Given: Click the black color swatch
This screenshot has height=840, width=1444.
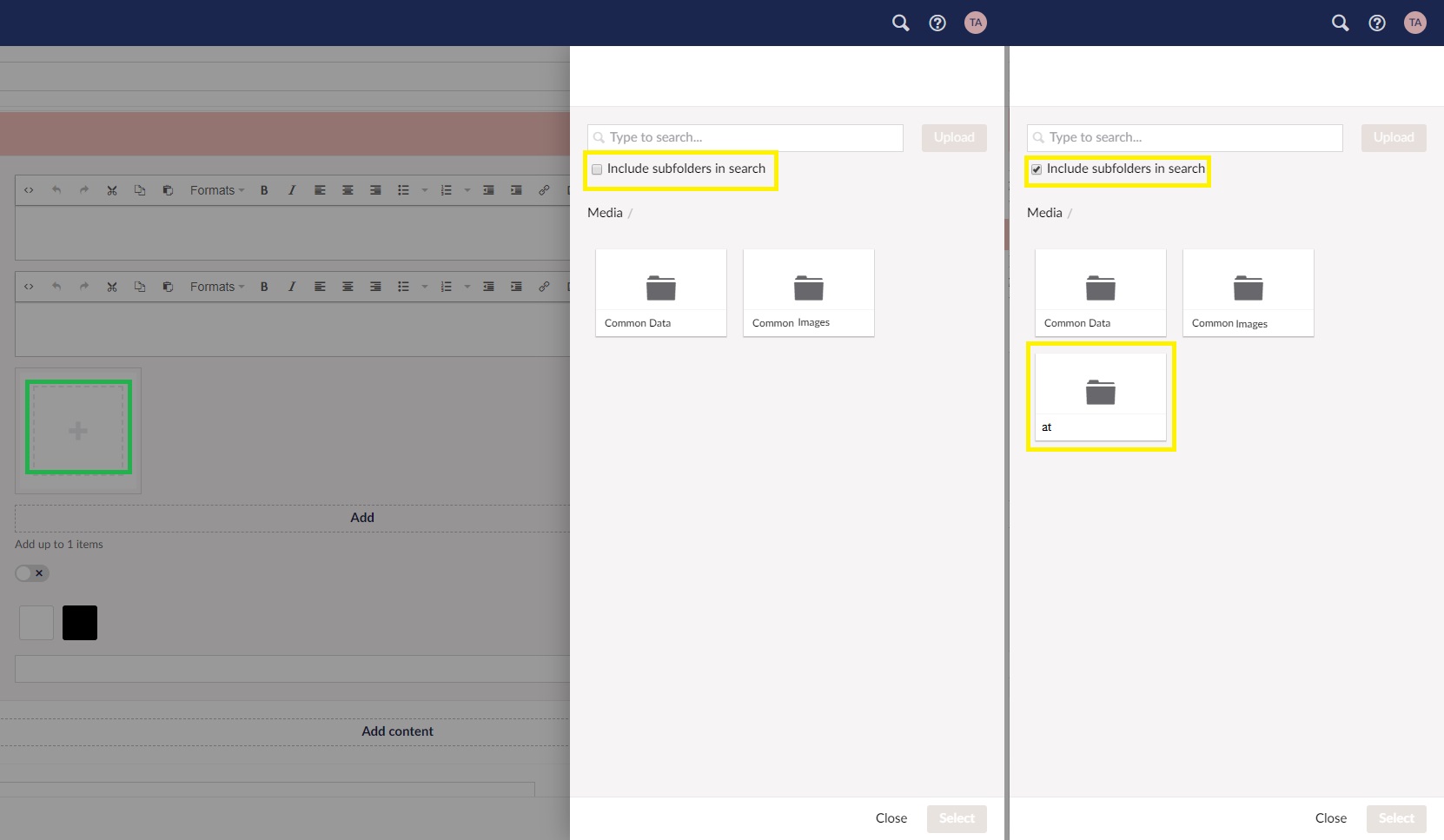Looking at the screenshot, I should point(79,622).
